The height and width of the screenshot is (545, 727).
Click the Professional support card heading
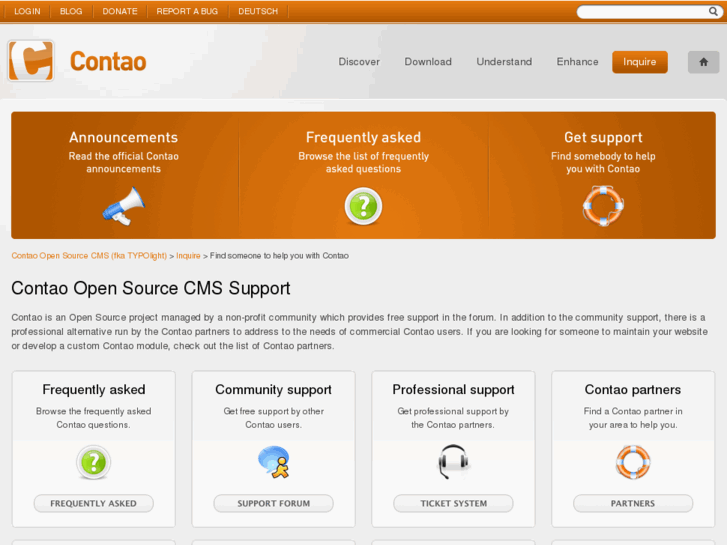tap(453, 390)
